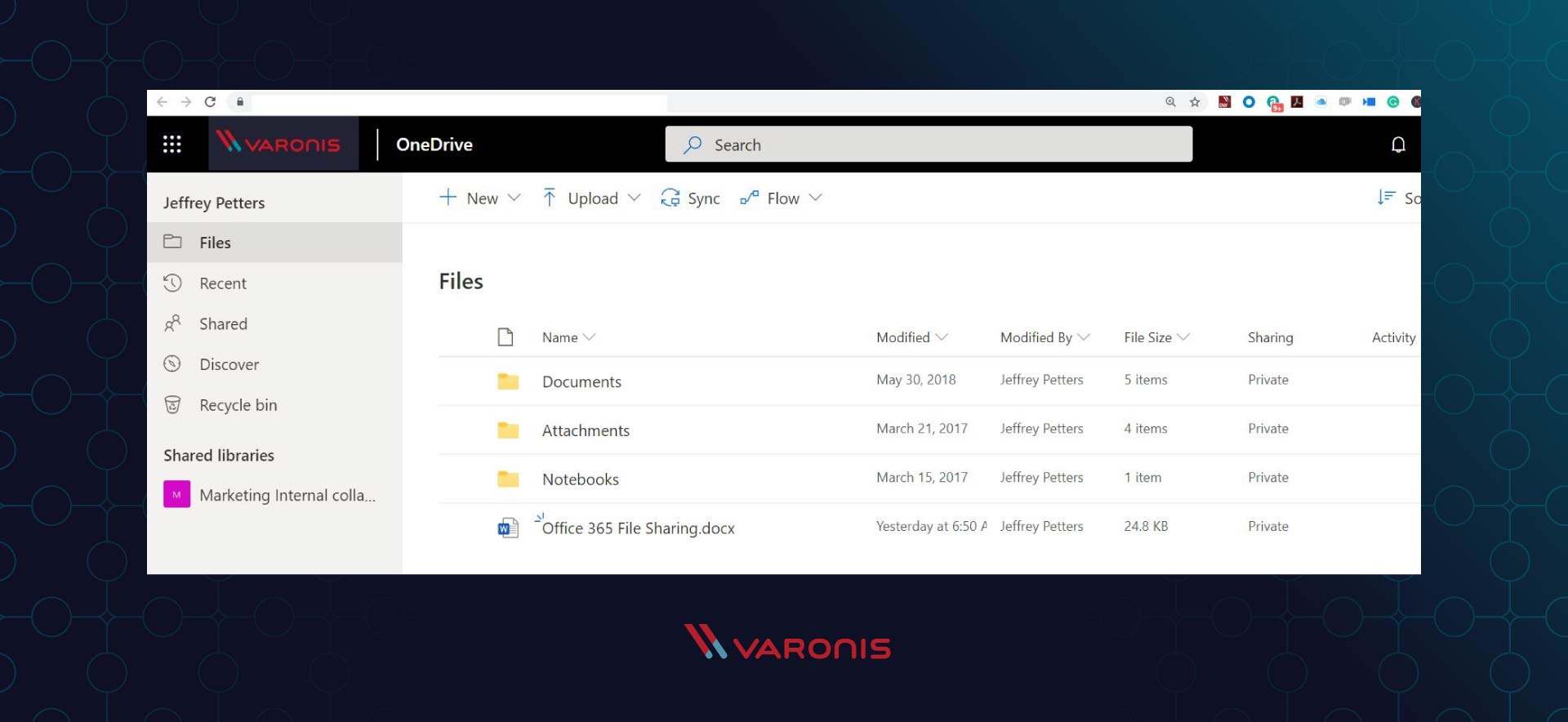Select Files in the sidebar
This screenshot has height=722, width=1568.
274,243
